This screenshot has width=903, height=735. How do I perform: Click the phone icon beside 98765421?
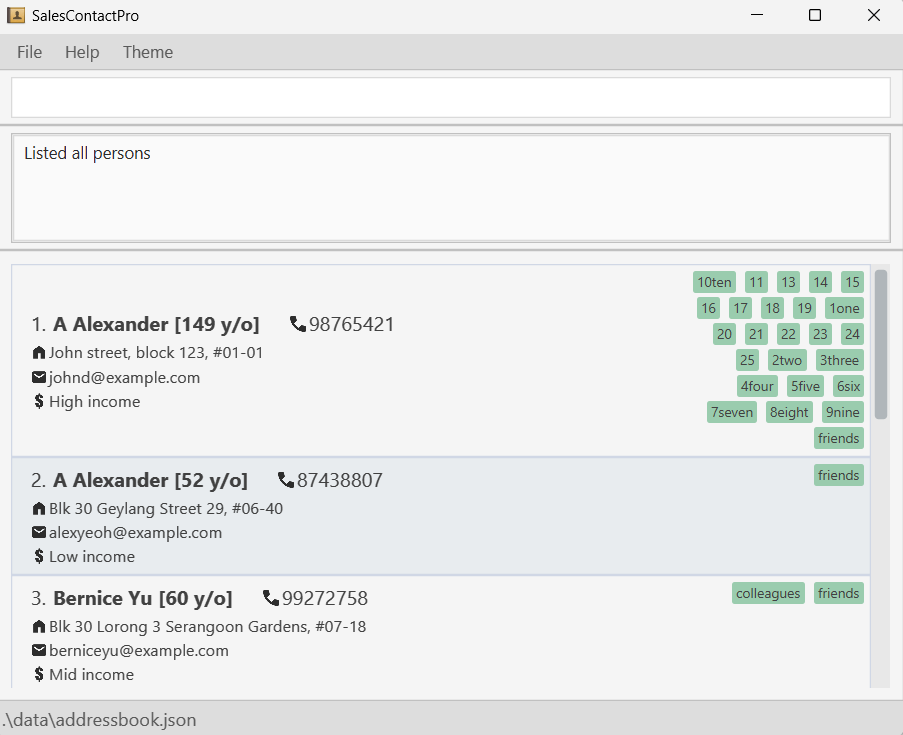click(298, 324)
